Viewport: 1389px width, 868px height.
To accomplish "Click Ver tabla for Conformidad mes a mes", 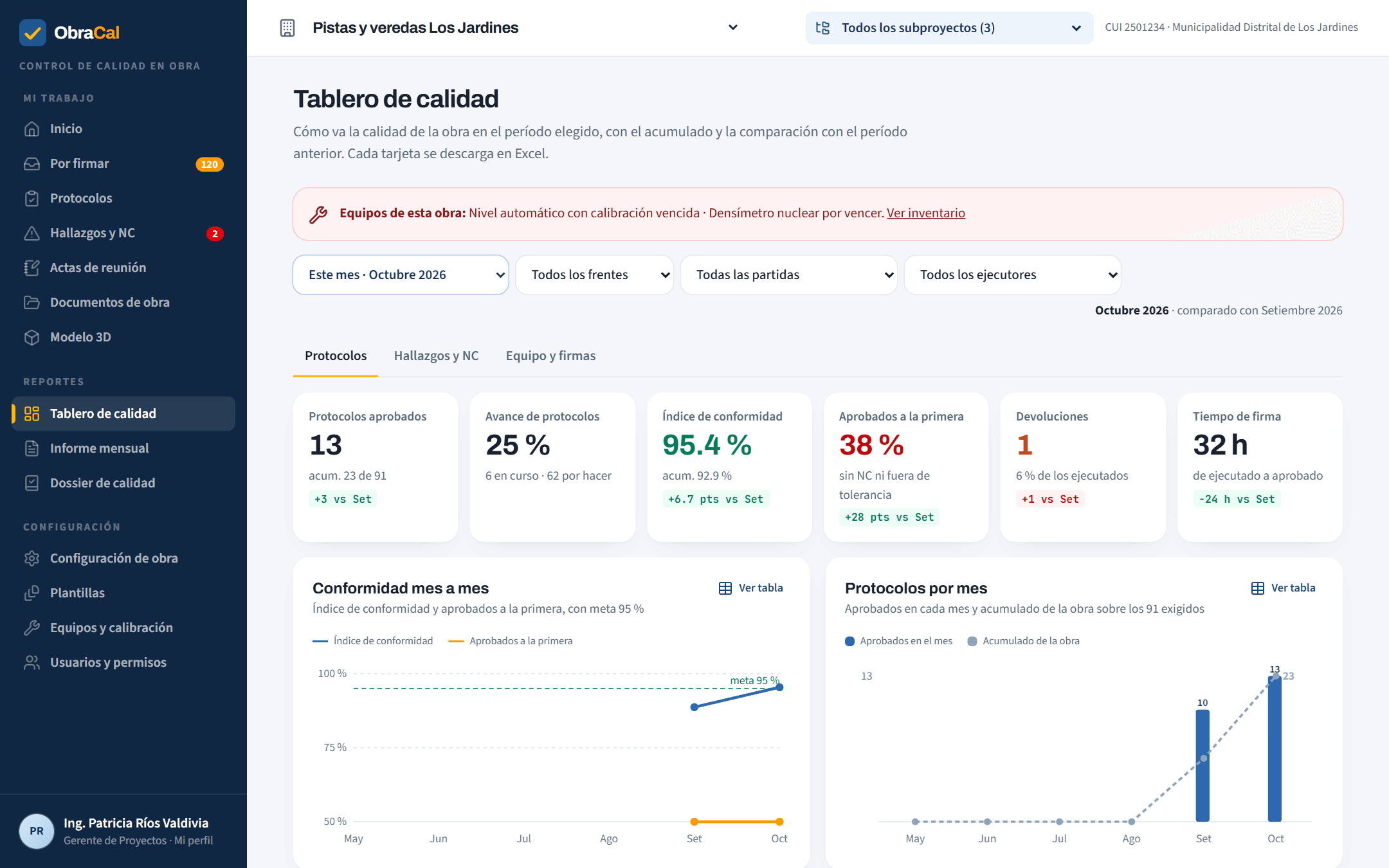I will [x=750, y=588].
